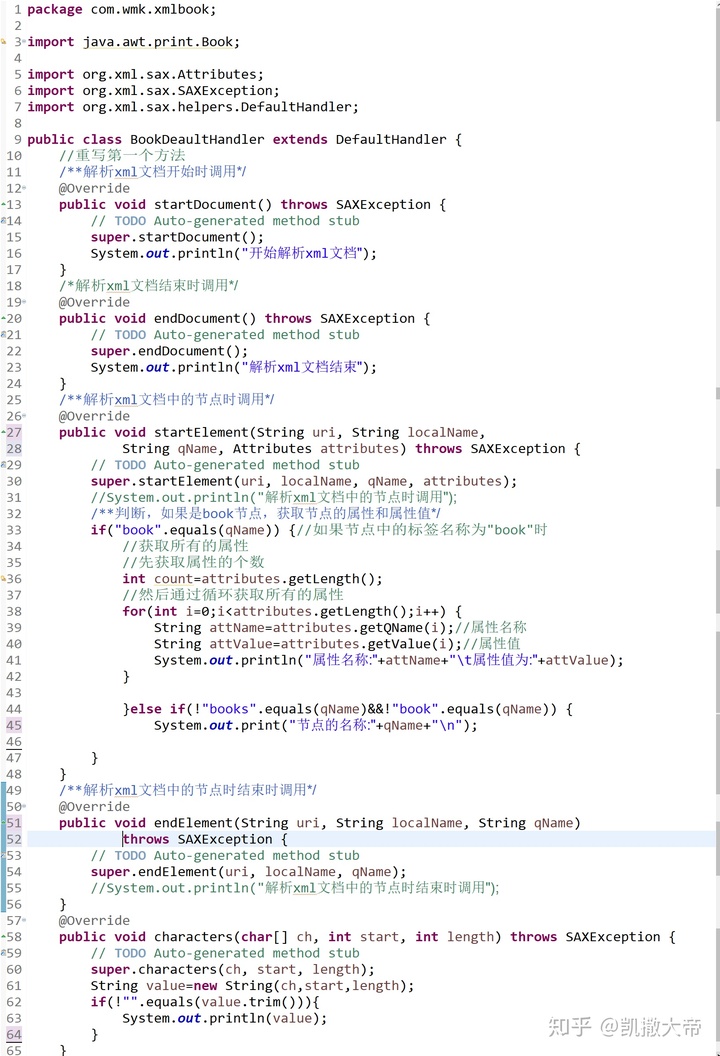Click the TODO task marker at line 29
The width and height of the screenshot is (720, 1056).
pos(3,465)
